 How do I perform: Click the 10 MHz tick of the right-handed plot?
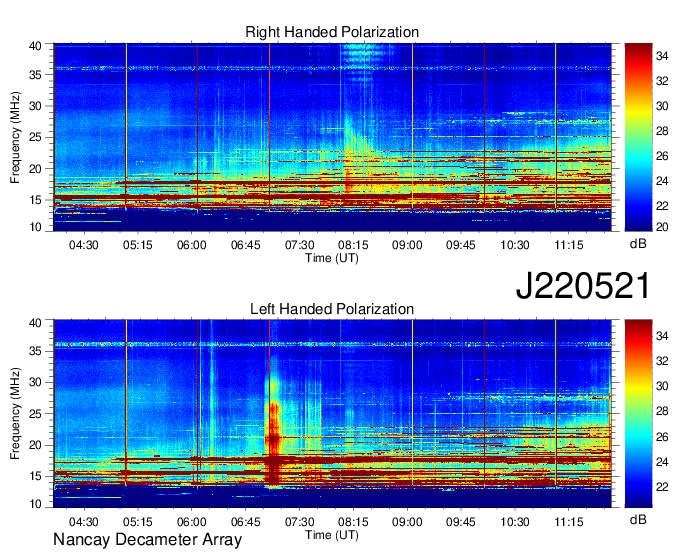36,227
